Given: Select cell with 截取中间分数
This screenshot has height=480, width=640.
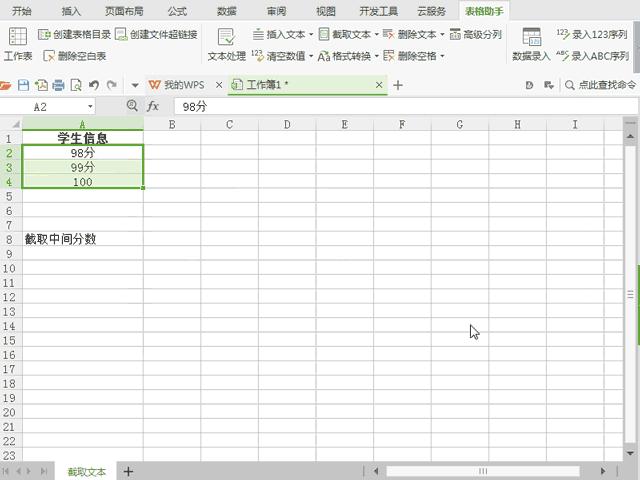Looking at the screenshot, I should [83, 239].
